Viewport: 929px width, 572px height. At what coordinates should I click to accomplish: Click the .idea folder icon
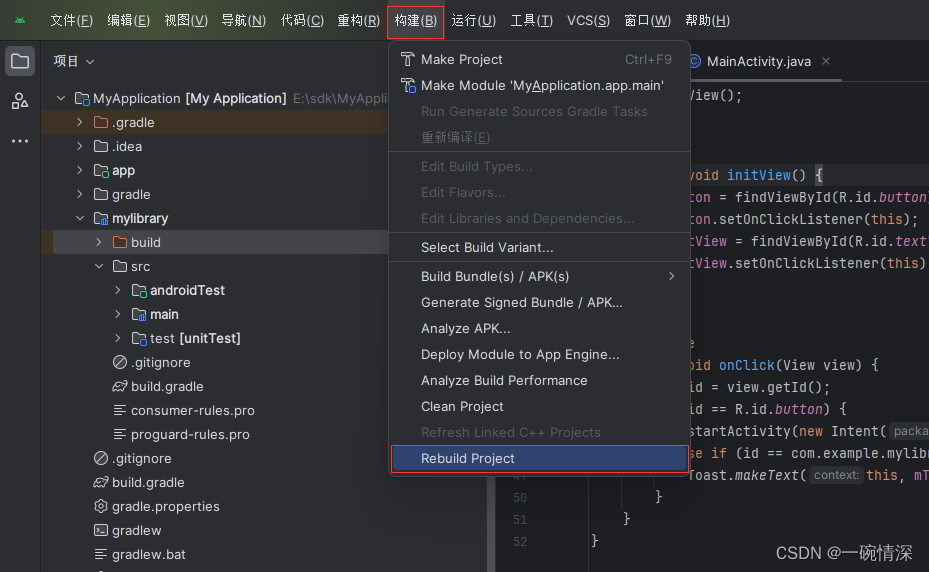click(101, 146)
